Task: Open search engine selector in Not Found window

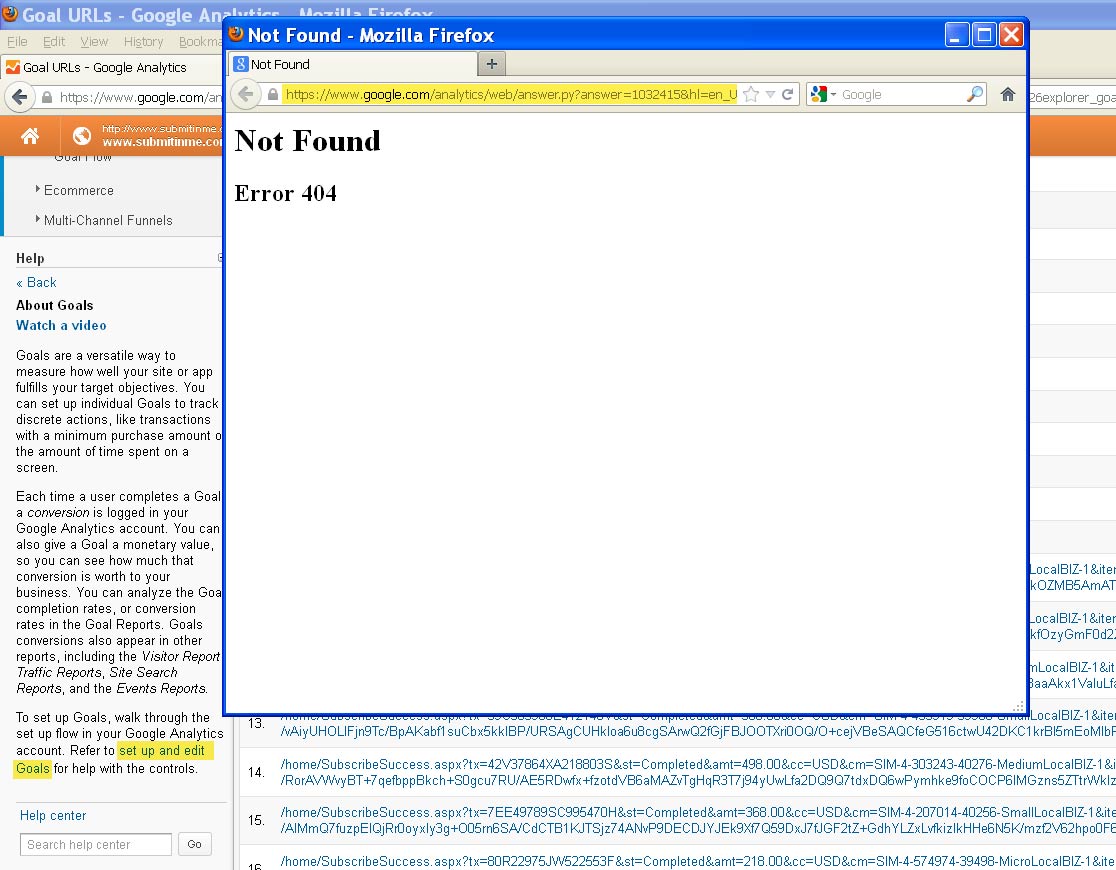Action: point(823,94)
